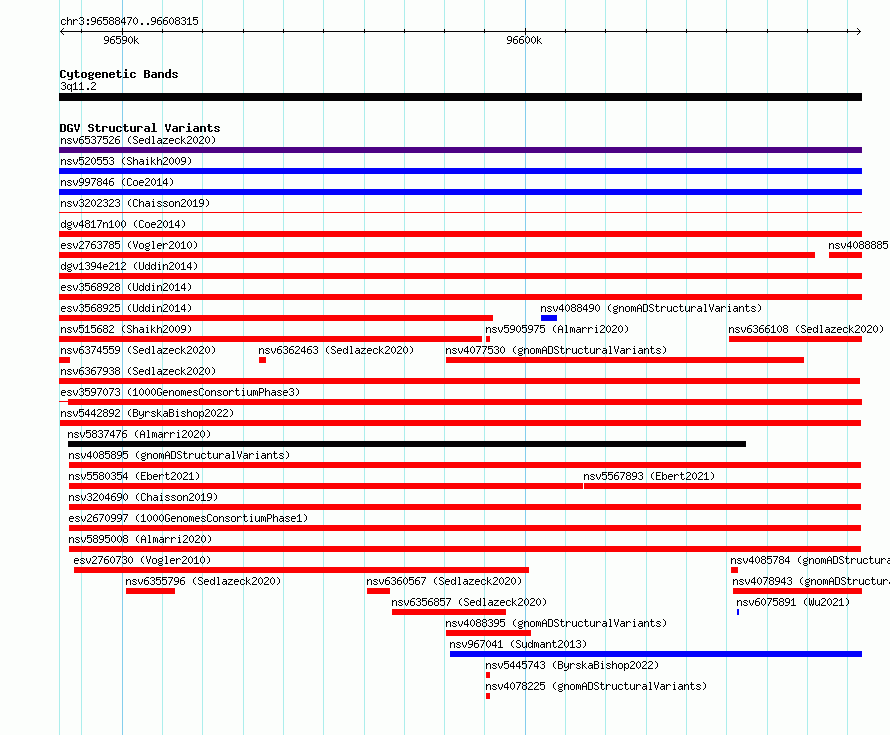Viewport: 890px width, 735px height.
Task: Open nsv4078943 gnomAD variant bar
Action: (797, 591)
